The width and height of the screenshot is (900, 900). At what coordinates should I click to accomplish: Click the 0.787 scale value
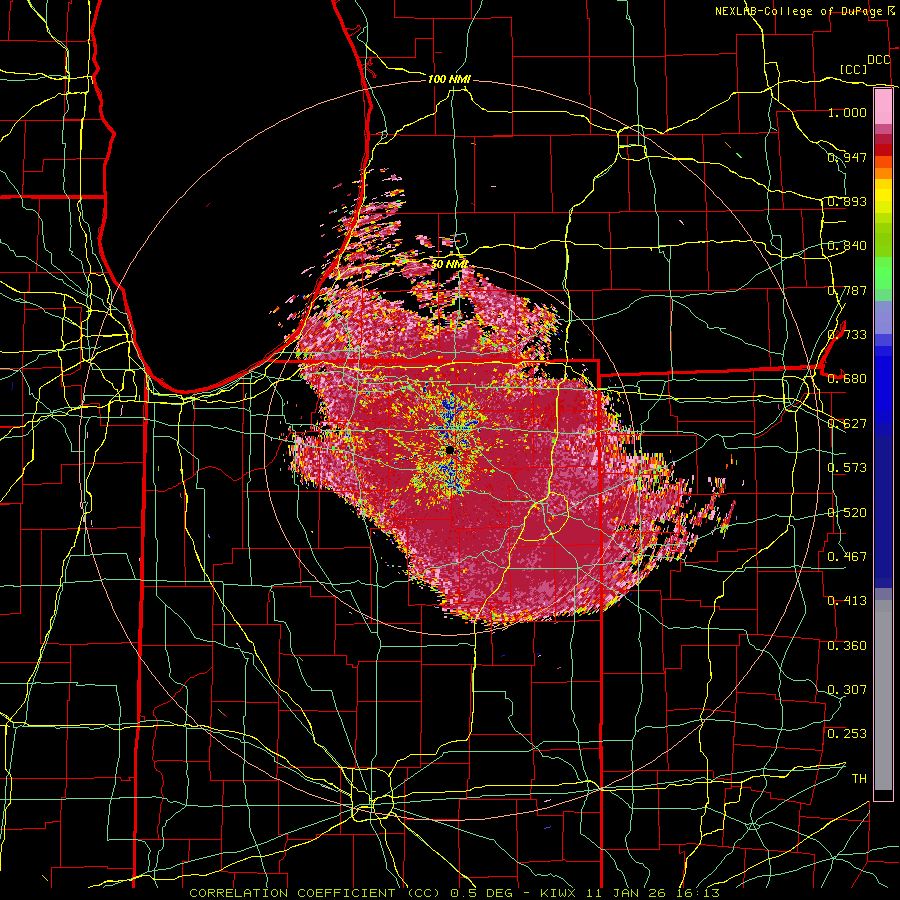[x=847, y=290]
